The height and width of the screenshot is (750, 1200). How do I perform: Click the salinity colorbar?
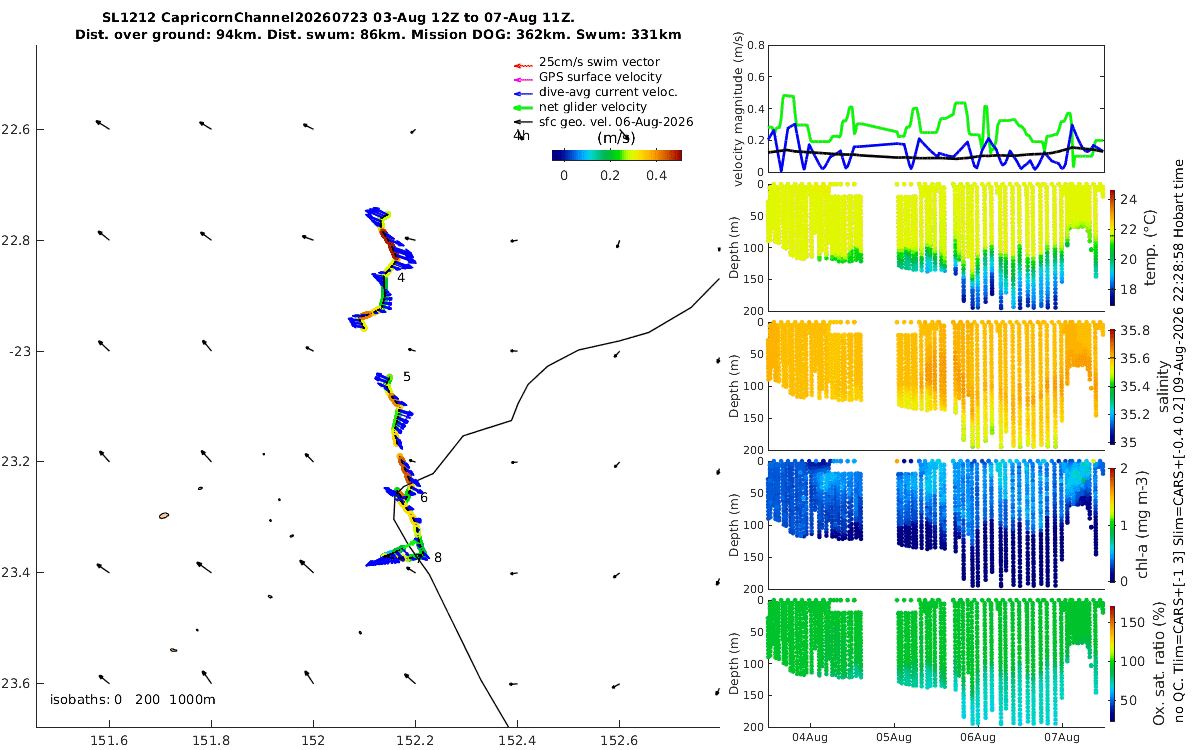coord(1114,385)
